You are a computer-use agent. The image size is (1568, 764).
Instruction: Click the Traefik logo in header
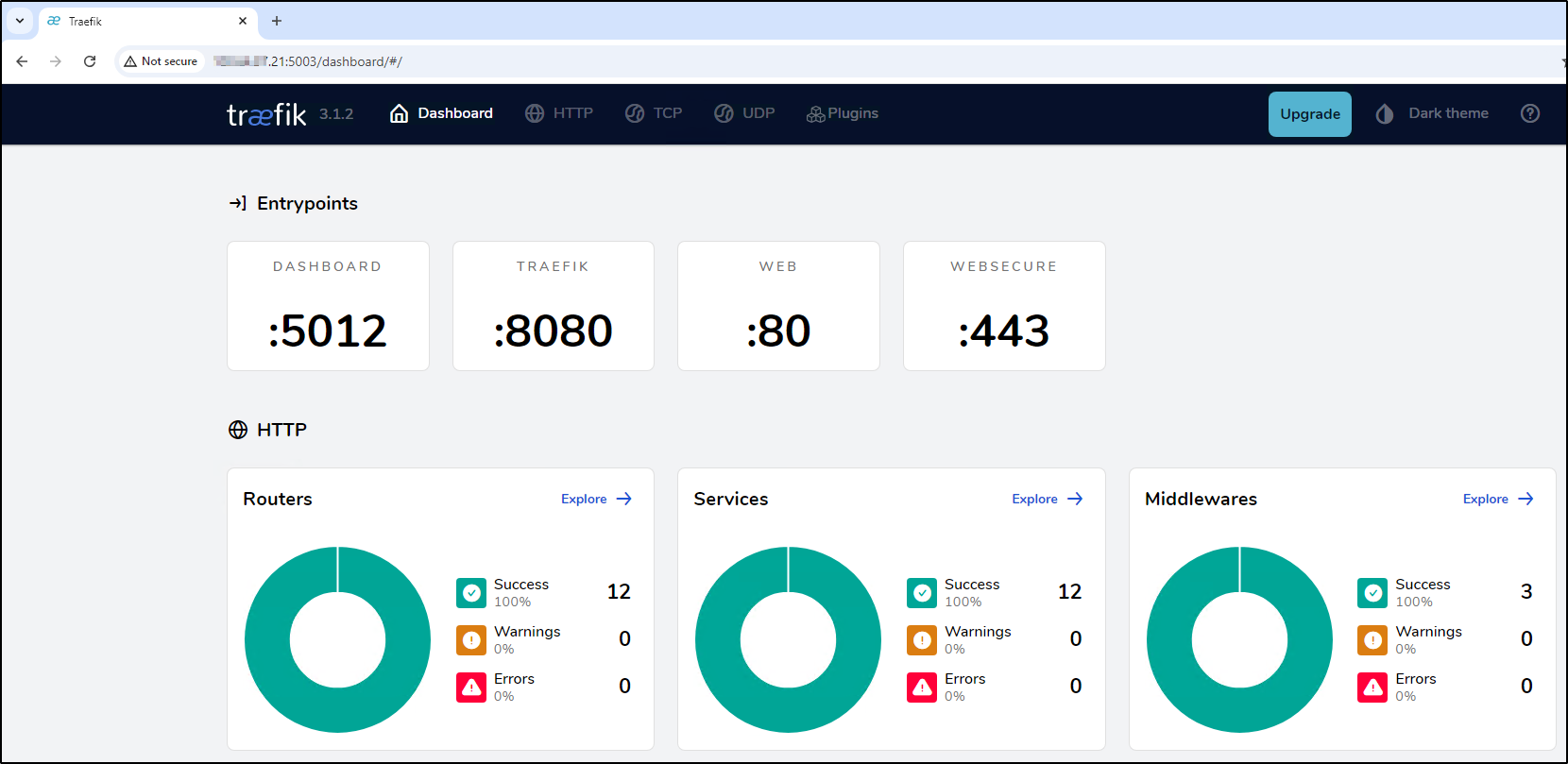pos(266,114)
